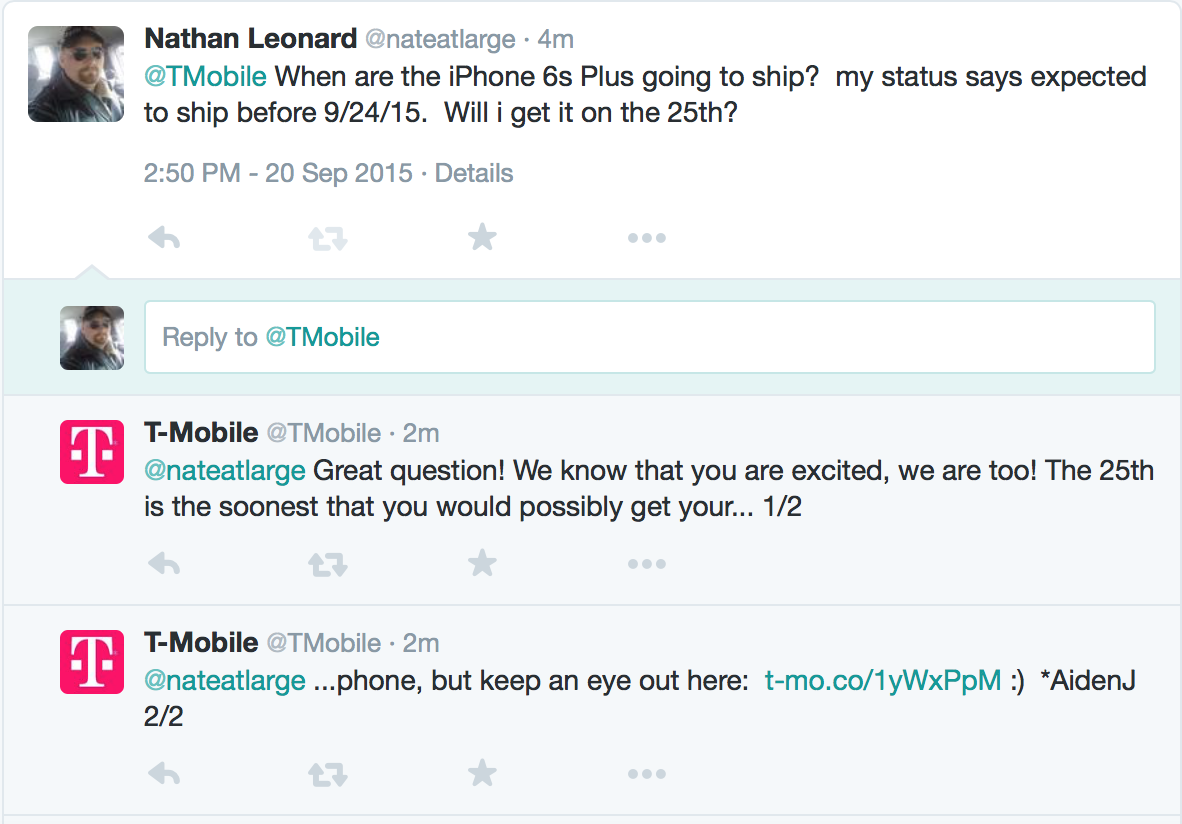Screen dimensions: 1182x824
Task: Click the Details link under the tweet date
Action: click(x=473, y=173)
